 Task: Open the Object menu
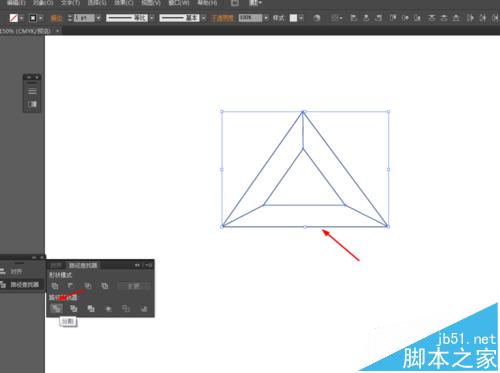point(43,3)
